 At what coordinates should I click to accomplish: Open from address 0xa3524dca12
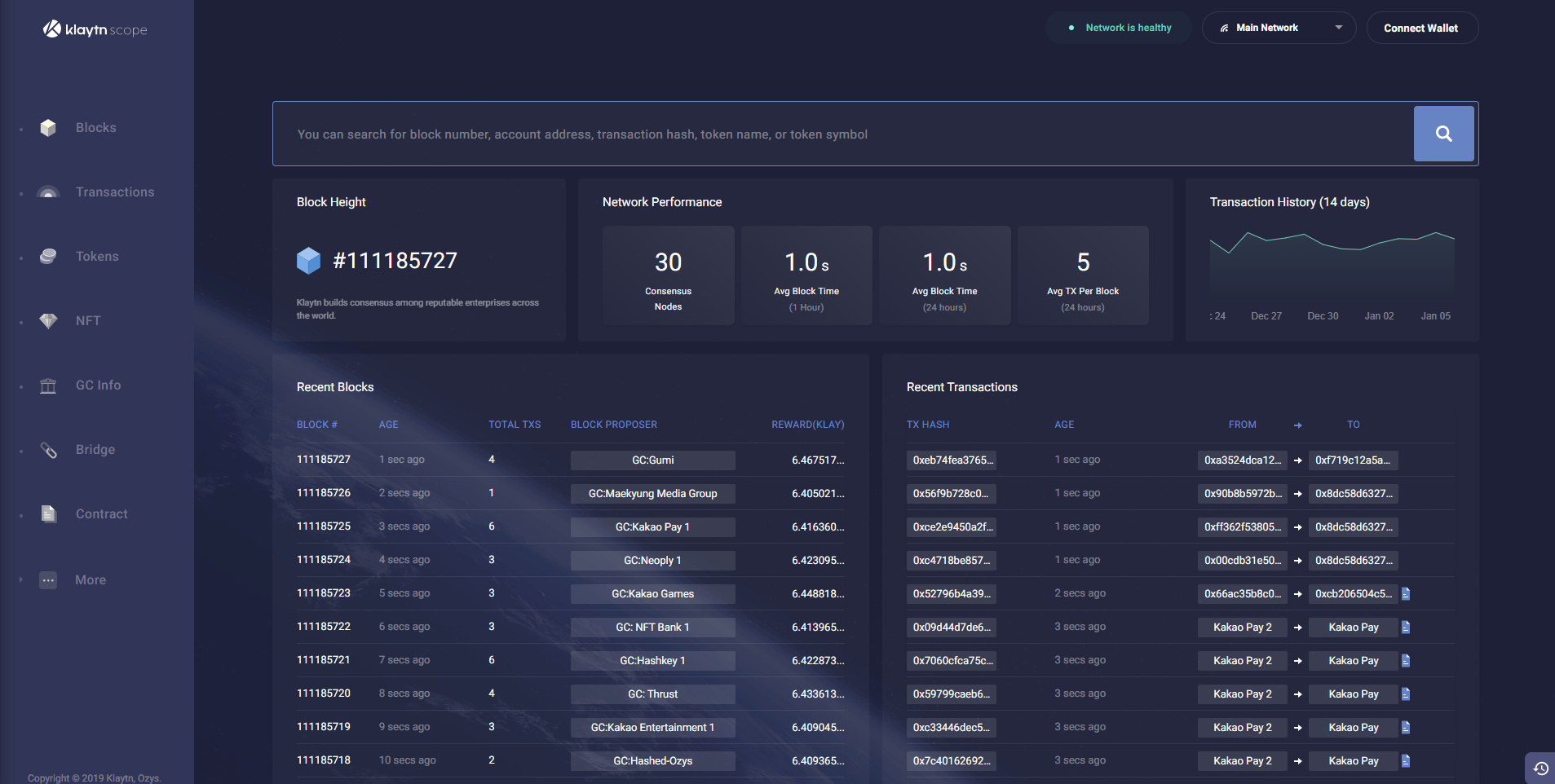point(1243,460)
